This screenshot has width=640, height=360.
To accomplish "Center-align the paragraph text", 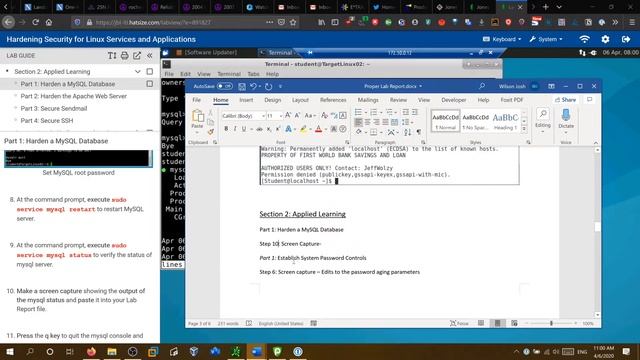I will pos(367,122).
